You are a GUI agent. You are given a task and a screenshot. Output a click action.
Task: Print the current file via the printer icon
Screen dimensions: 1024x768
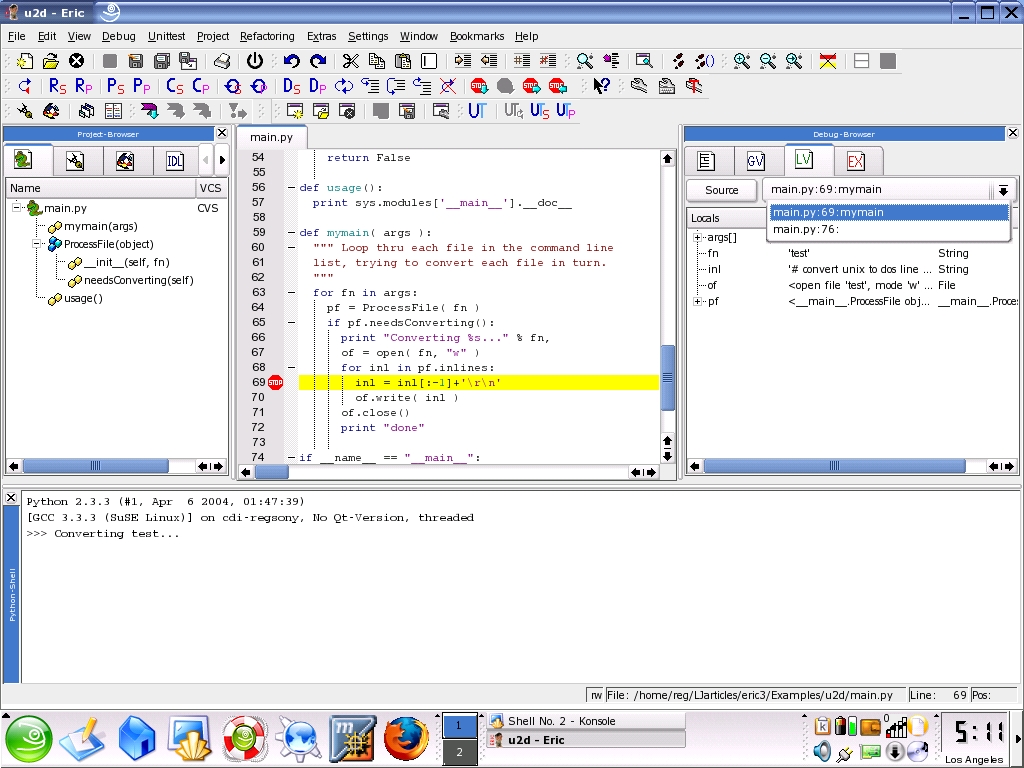pyautogui.click(x=222, y=62)
